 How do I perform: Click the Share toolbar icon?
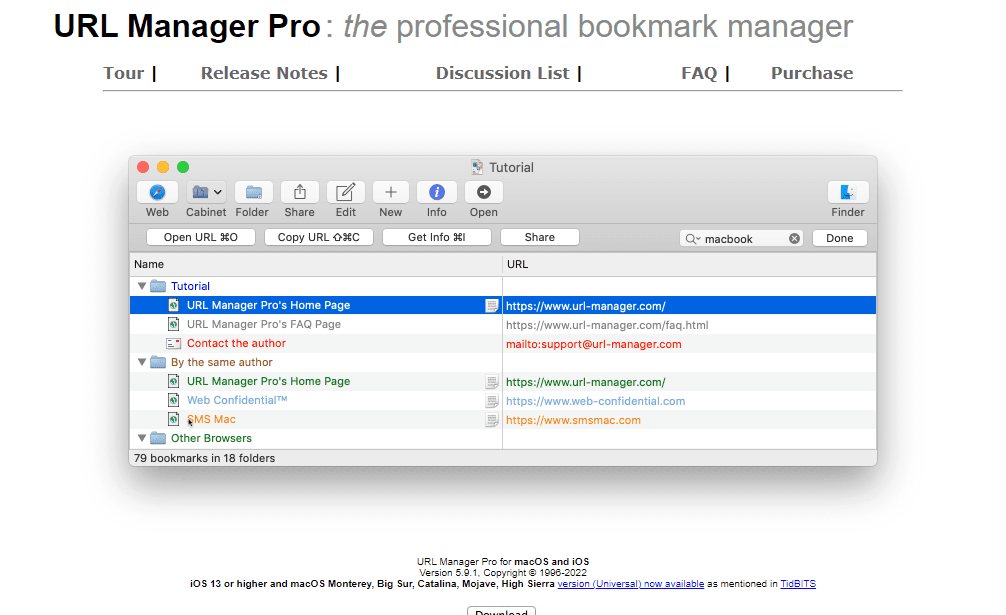(x=300, y=192)
